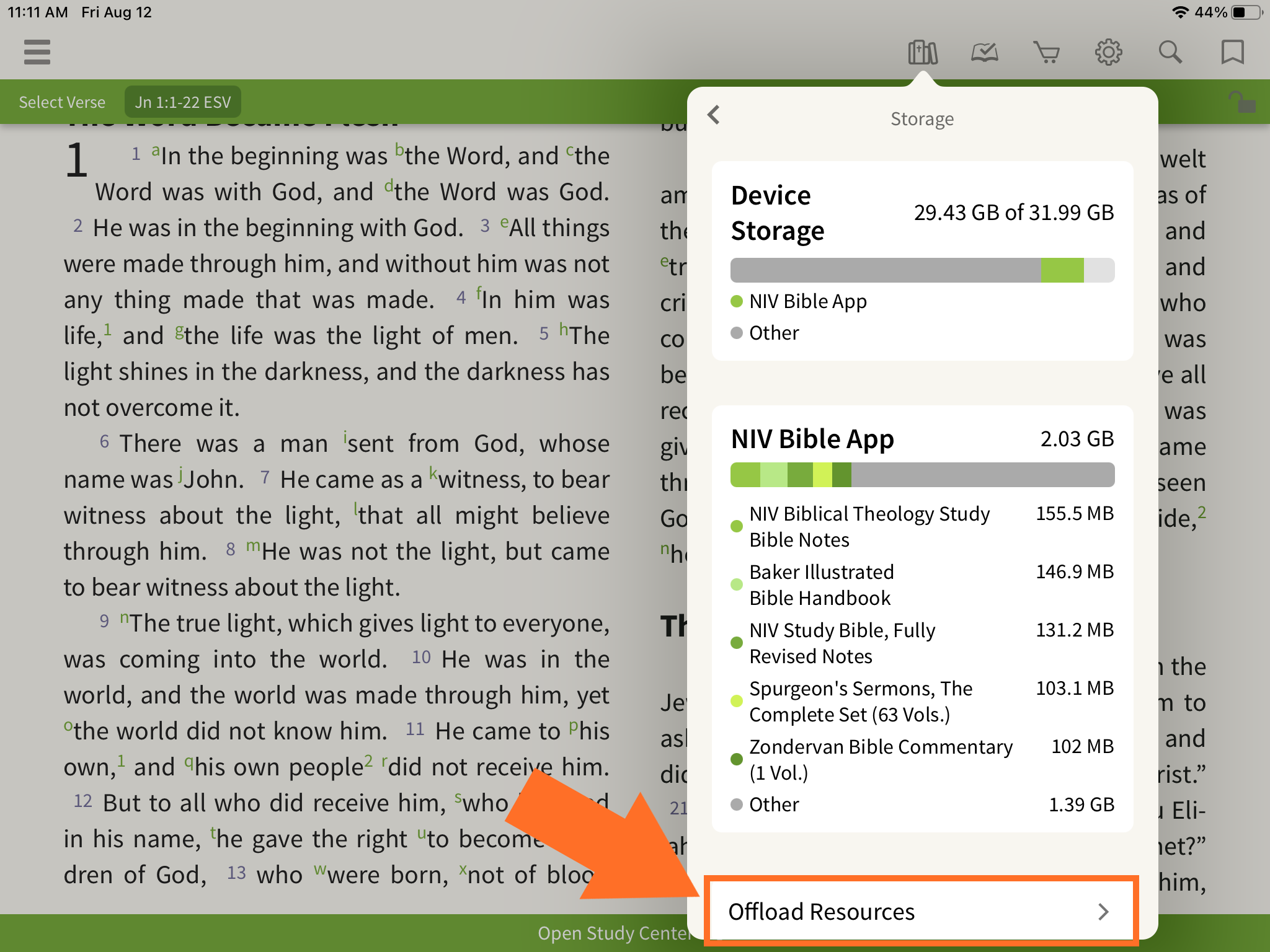Tap the Other legend under Device Storage

click(x=765, y=333)
